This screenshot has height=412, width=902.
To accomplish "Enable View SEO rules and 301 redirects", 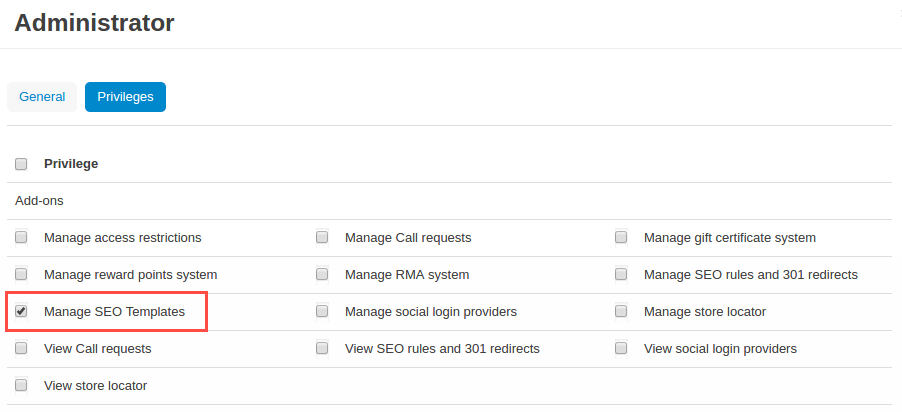I will (322, 348).
